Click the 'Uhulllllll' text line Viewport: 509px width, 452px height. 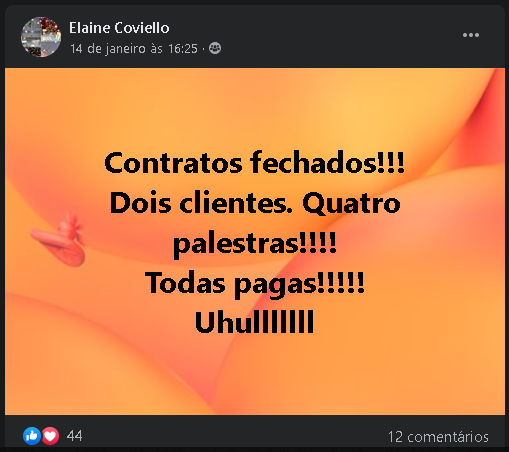pyautogui.click(x=254, y=322)
